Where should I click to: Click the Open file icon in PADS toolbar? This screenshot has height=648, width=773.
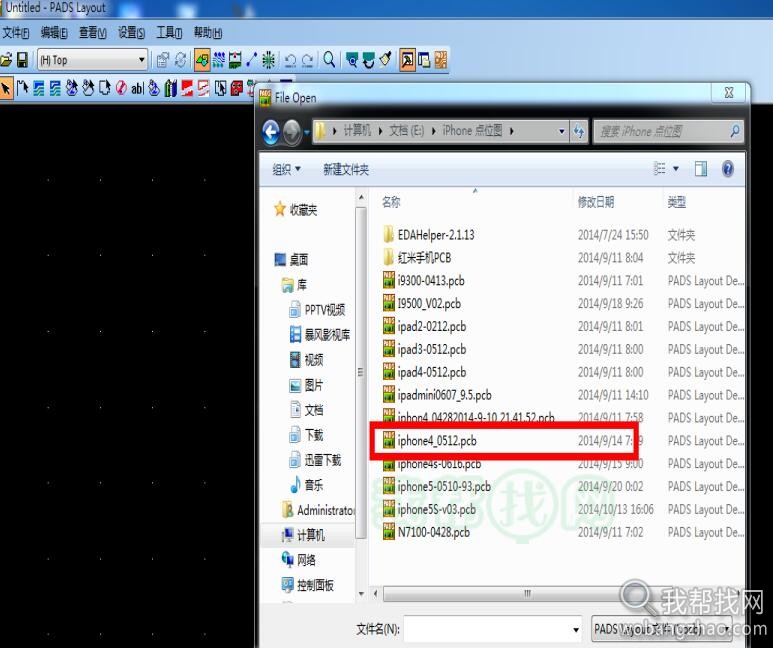tap(6, 60)
